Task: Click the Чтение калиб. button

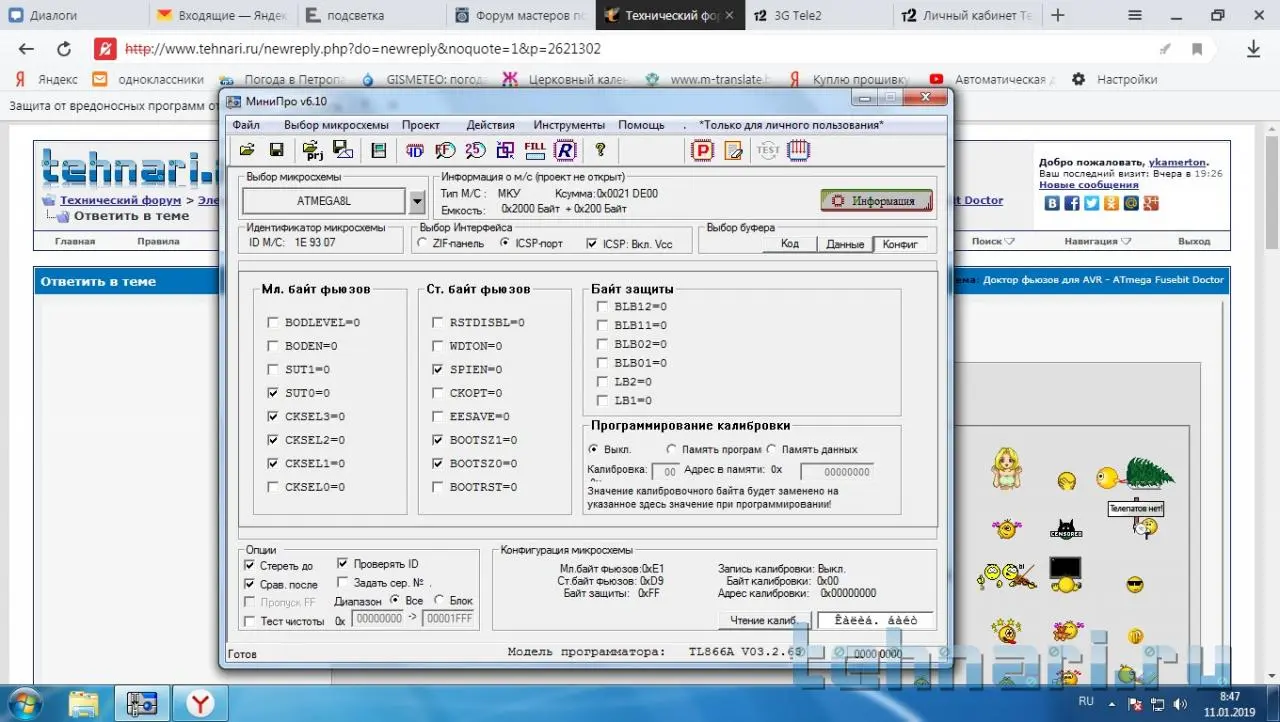Action: pyautogui.click(x=763, y=620)
